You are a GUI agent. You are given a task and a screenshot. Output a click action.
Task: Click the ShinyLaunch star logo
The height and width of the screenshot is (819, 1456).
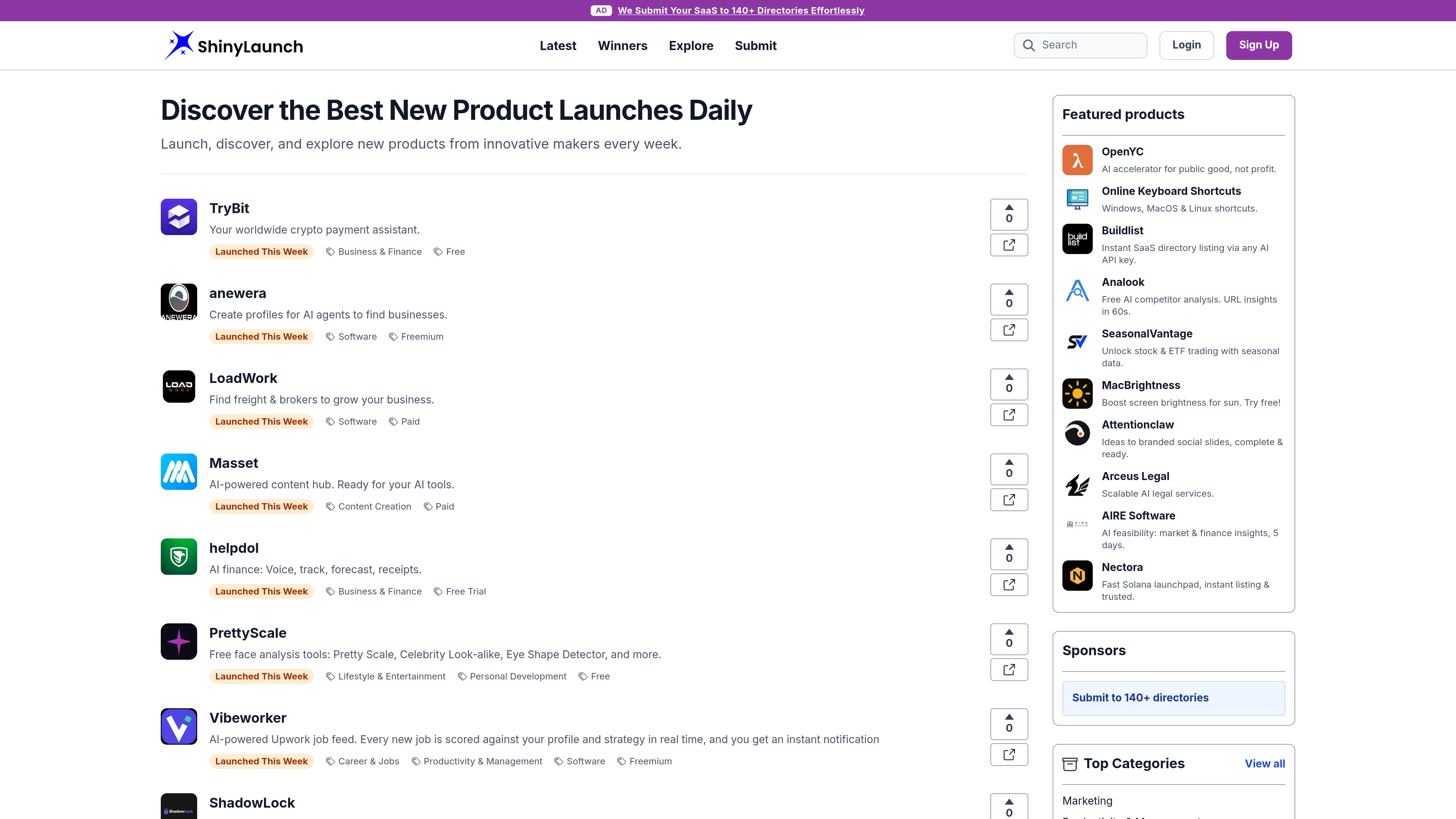(x=179, y=45)
